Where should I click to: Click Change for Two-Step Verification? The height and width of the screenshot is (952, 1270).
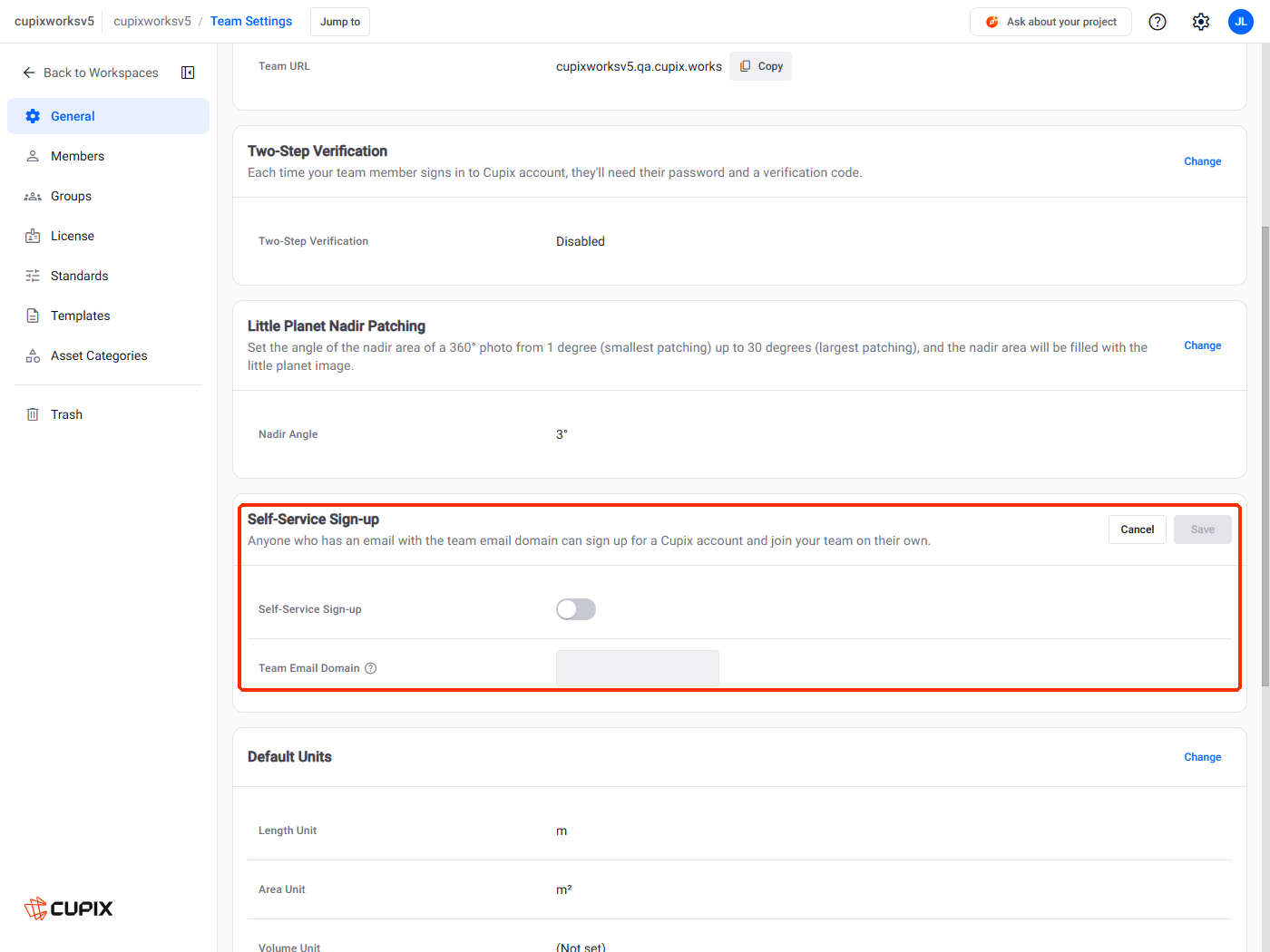tap(1203, 161)
